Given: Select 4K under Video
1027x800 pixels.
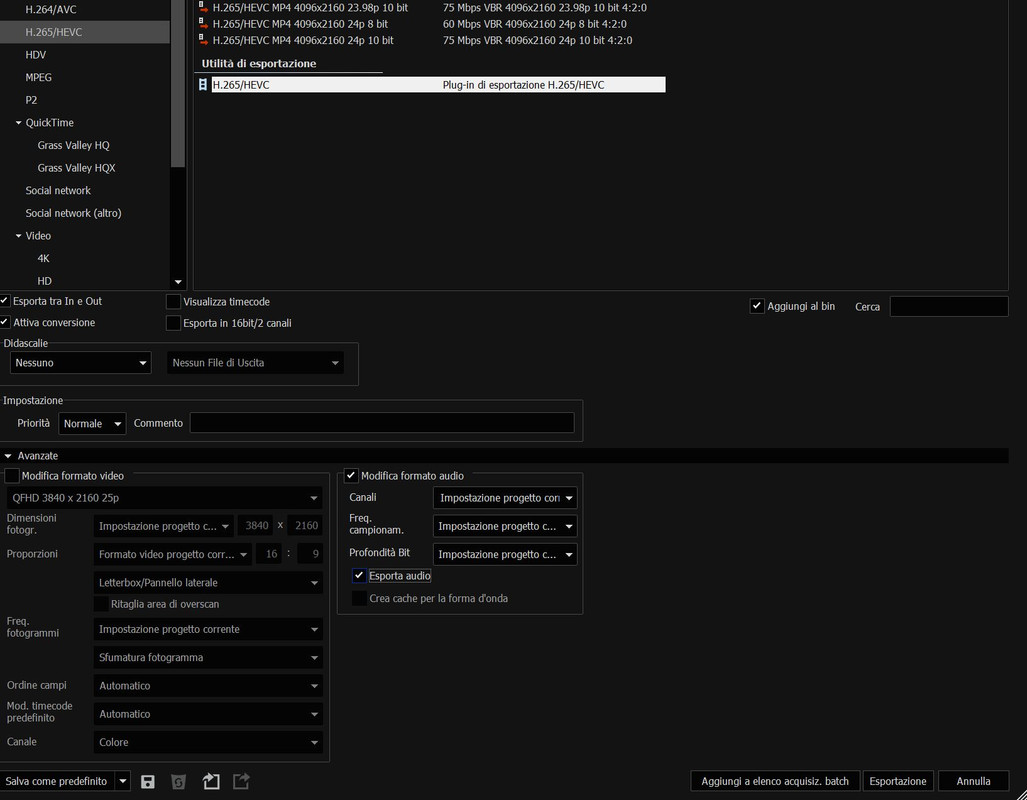Looking at the screenshot, I should 43,258.
